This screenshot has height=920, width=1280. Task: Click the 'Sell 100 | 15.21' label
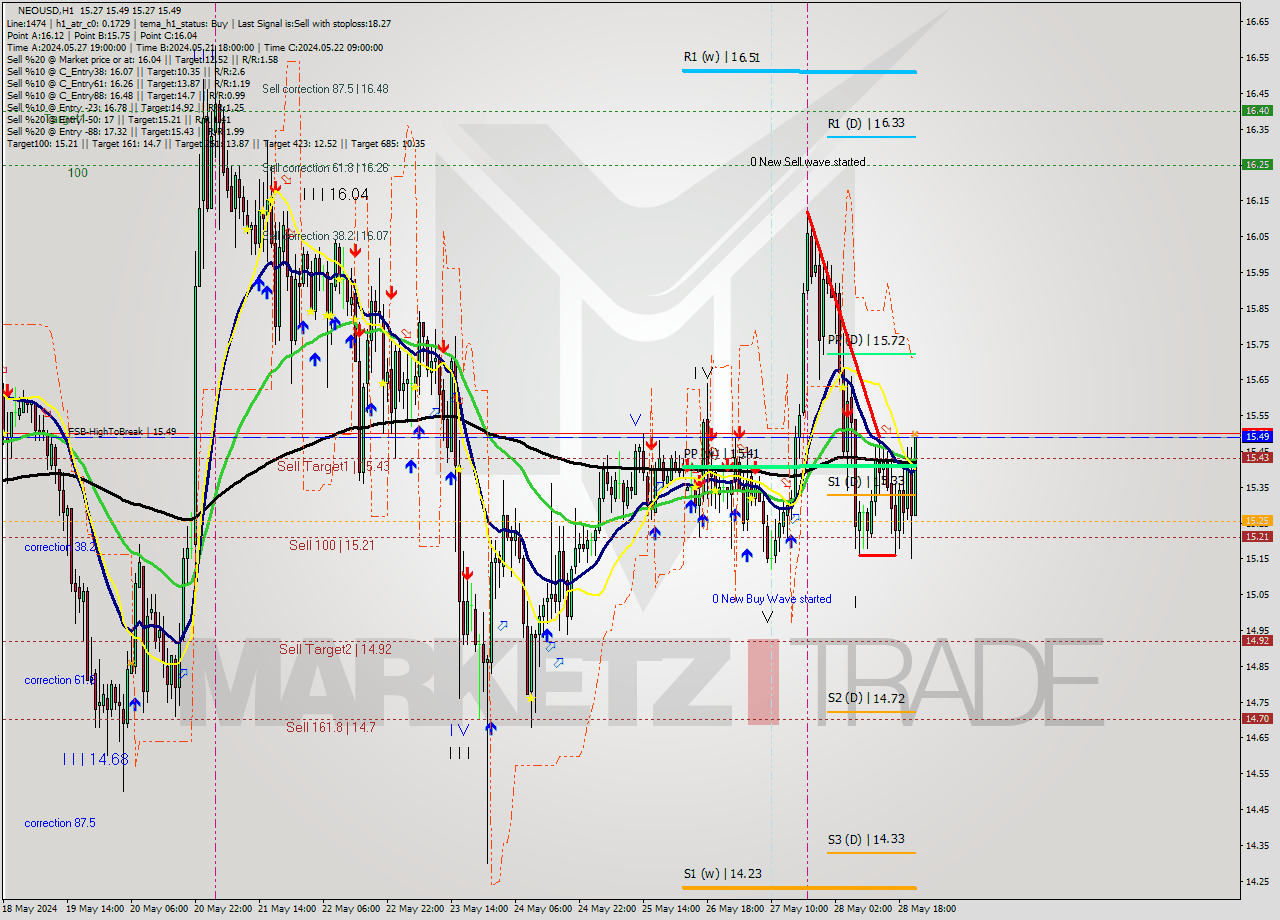pos(332,545)
